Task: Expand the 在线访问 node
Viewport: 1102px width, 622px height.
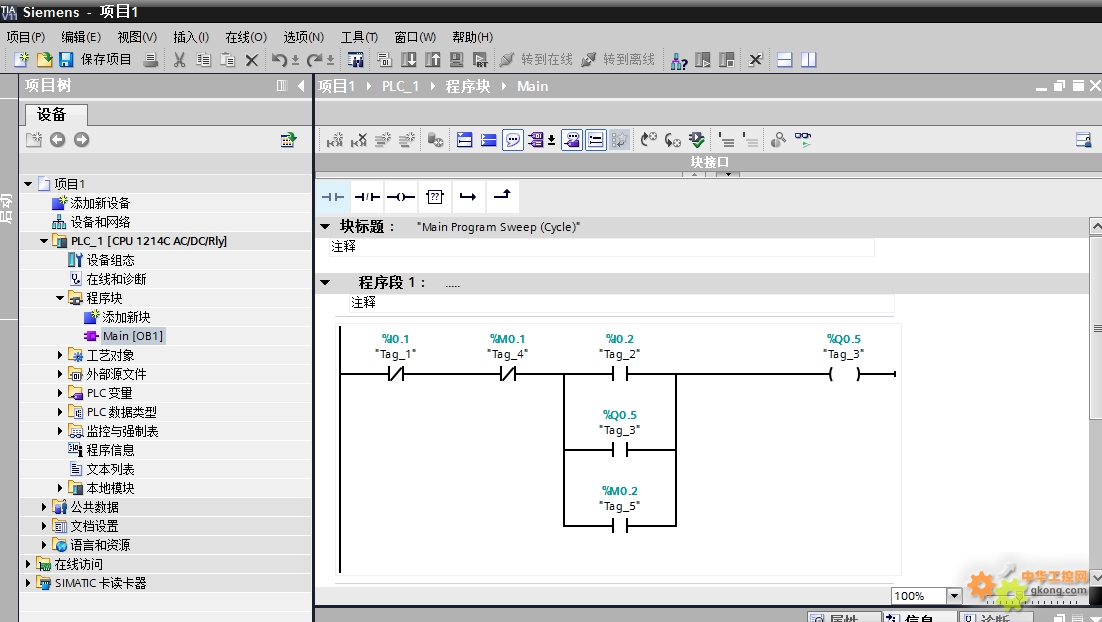Action: (28, 564)
